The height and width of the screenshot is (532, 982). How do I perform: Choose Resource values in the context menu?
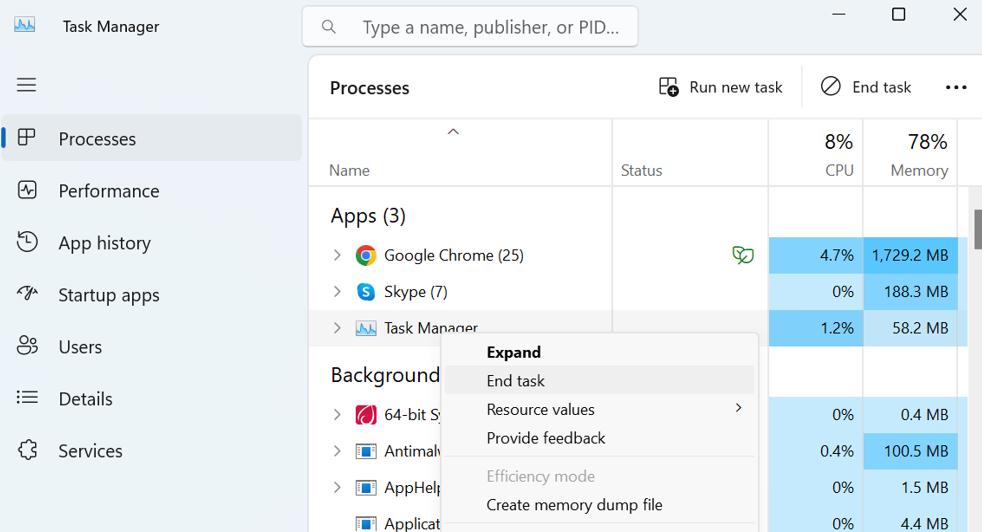599,409
